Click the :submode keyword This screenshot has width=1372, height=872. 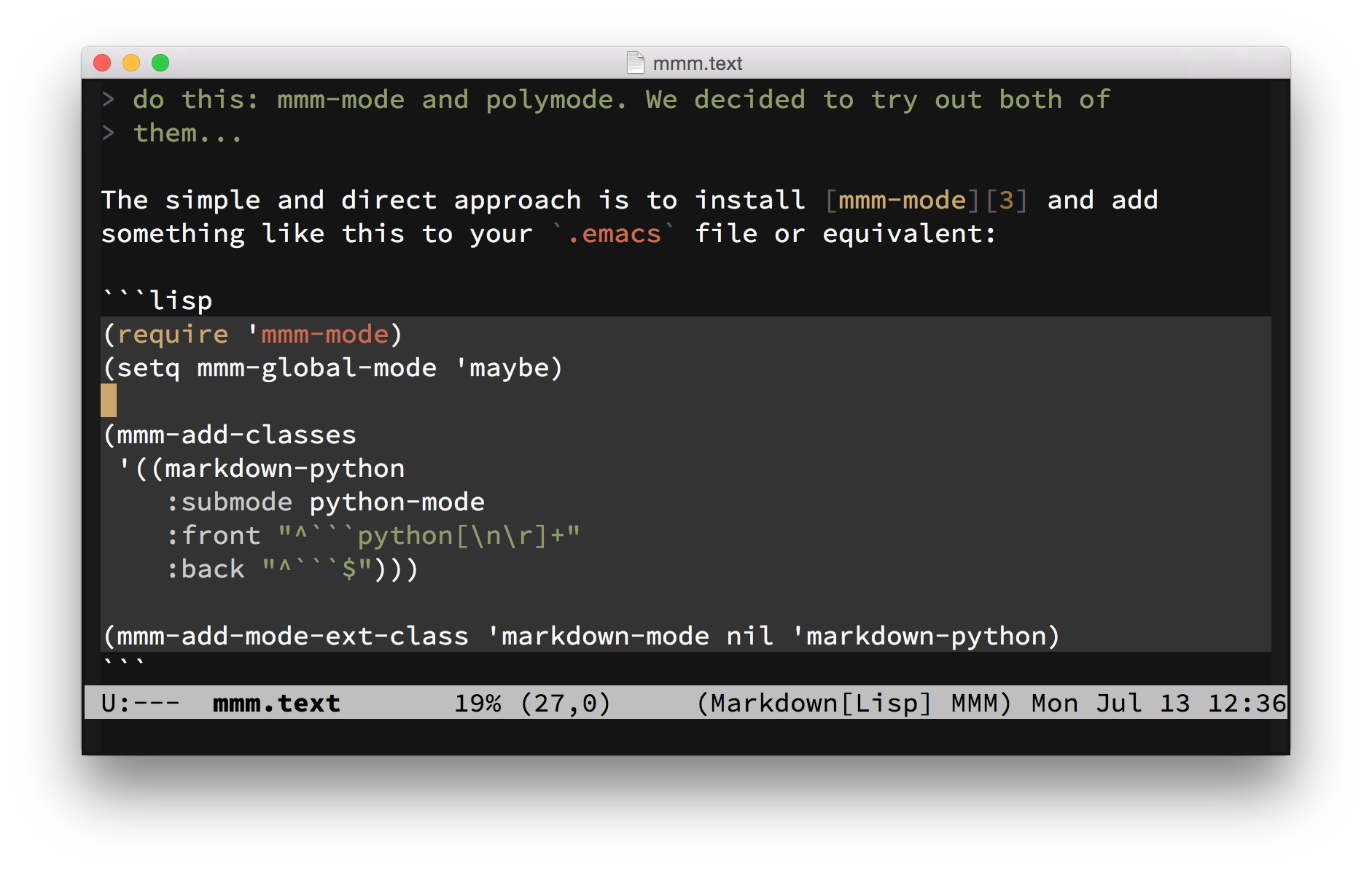click(229, 502)
